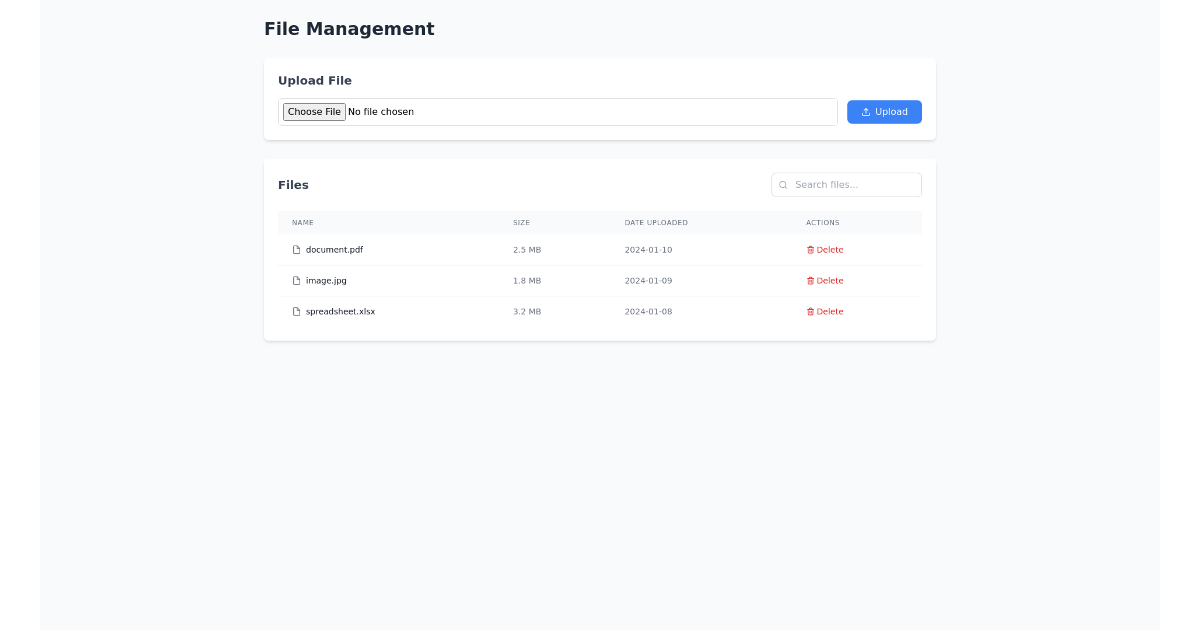The height and width of the screenshot is (630, 1200).
Task: Click the Files section heading
Action: pos(293,185)
